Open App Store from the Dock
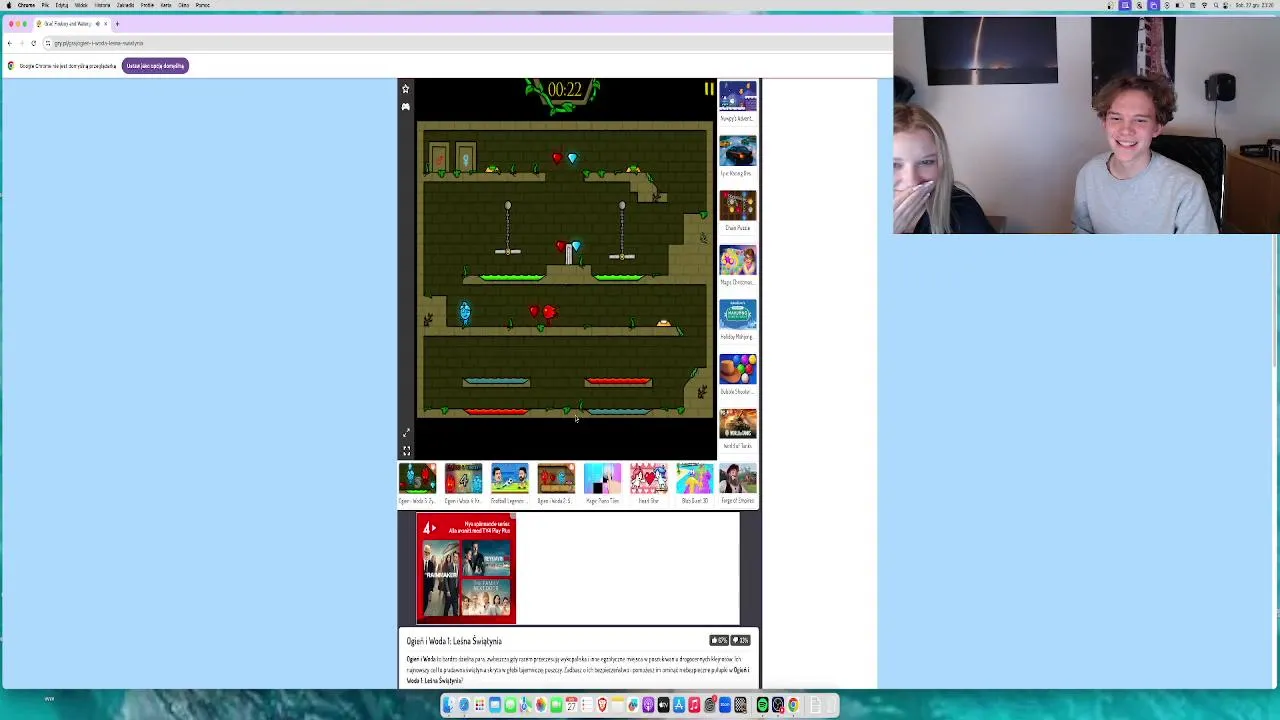1280x720 pixels. (x=679, y=706)
